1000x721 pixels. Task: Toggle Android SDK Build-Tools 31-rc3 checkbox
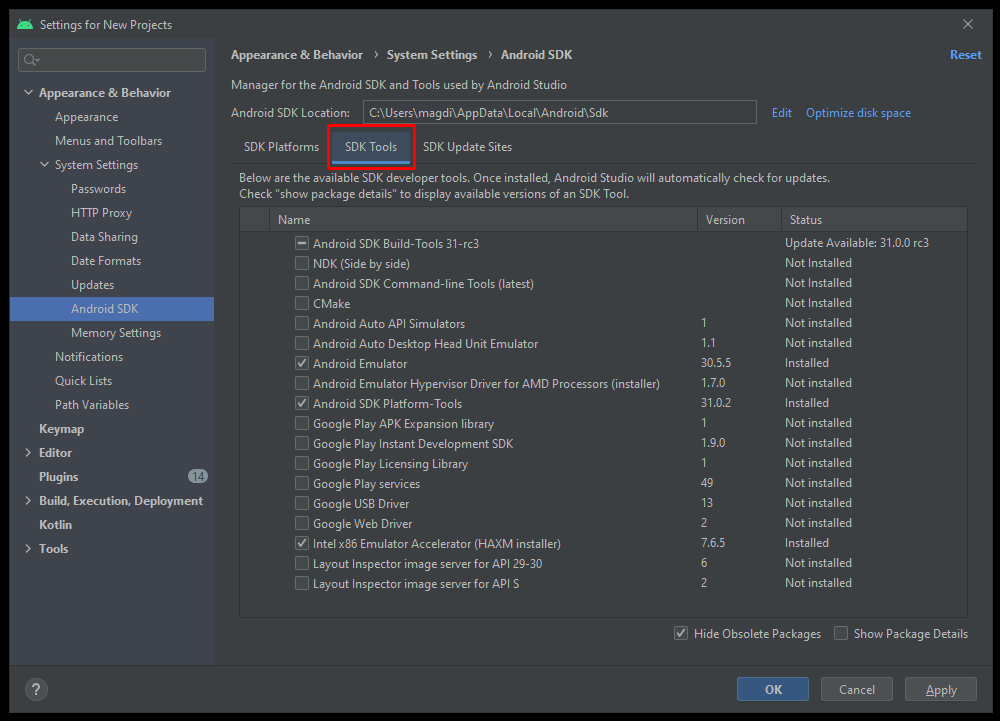click(x=302, y=243)
